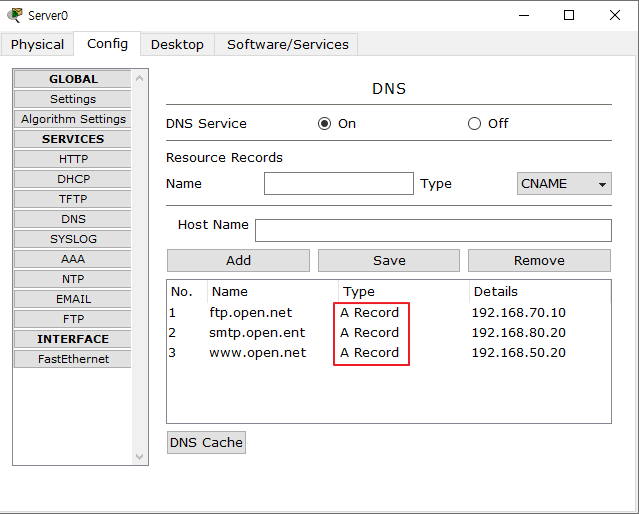The width and height of the screenshot is (639, 514).
Task: Click the INTERFACE section header
Action: click(x=73, y=339)
